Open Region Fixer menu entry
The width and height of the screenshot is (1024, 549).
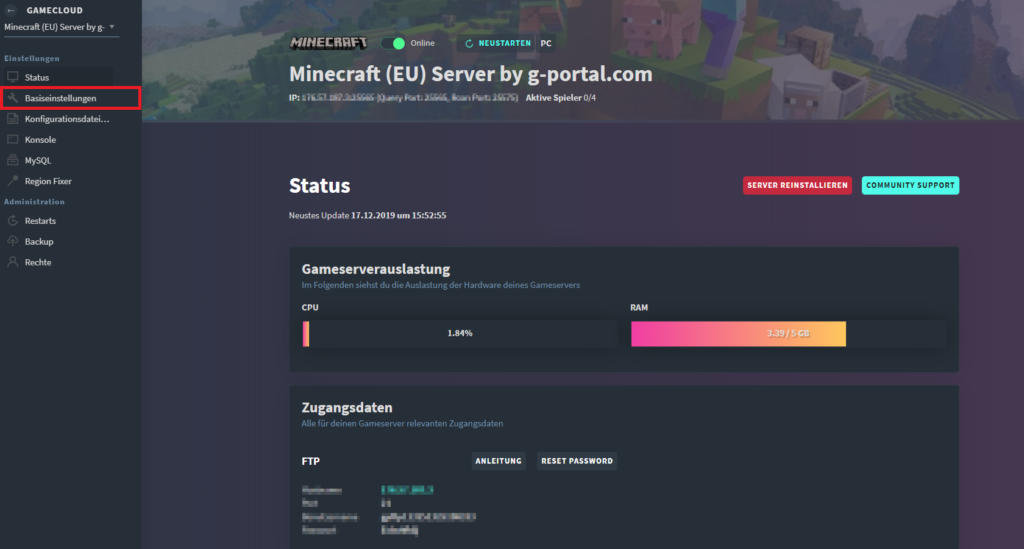(x=48, y=181)
